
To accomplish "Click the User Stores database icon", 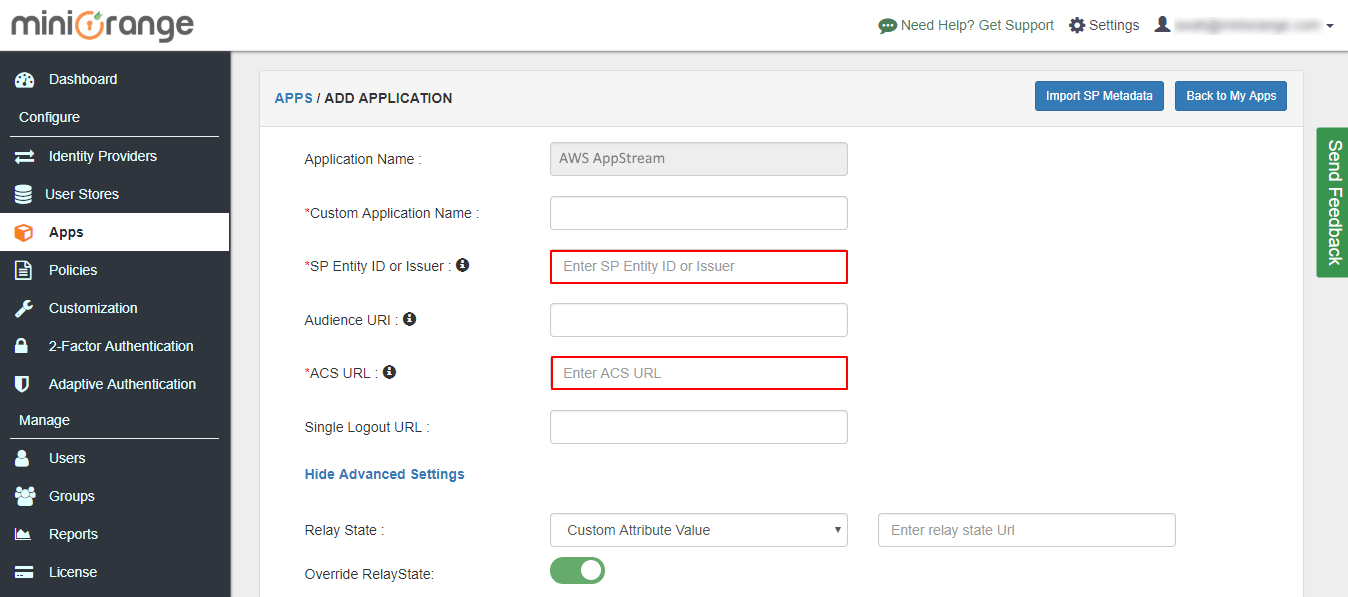I will tap(25, 194).
